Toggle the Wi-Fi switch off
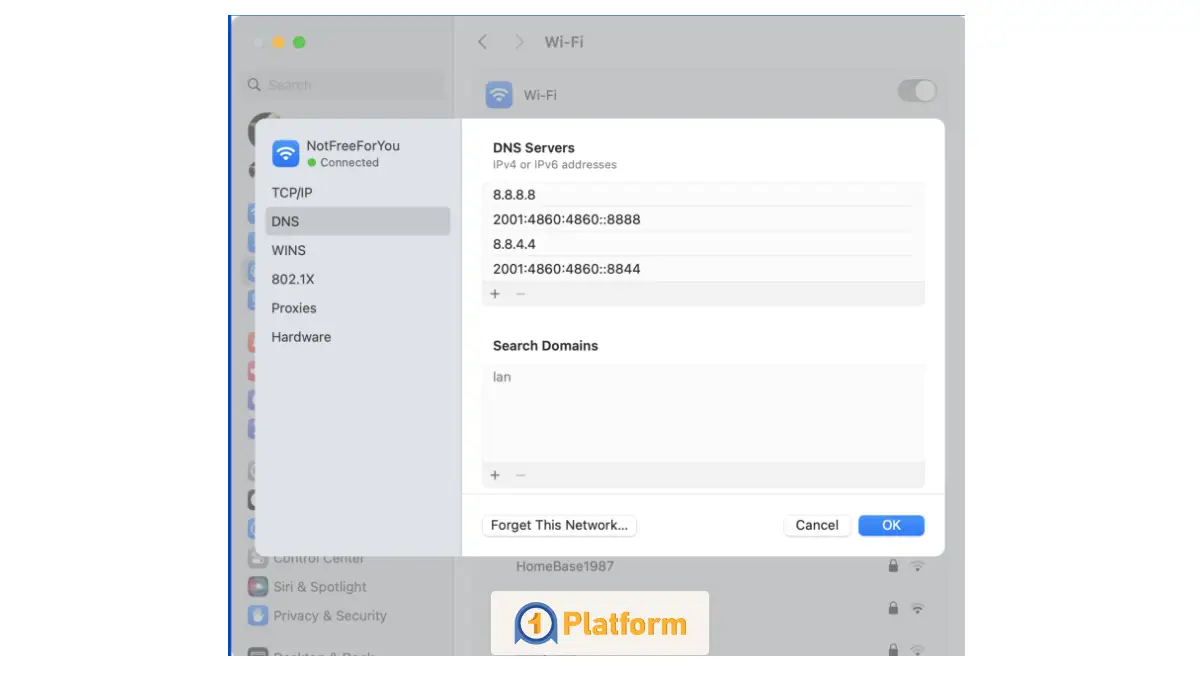 coord(916,90)
